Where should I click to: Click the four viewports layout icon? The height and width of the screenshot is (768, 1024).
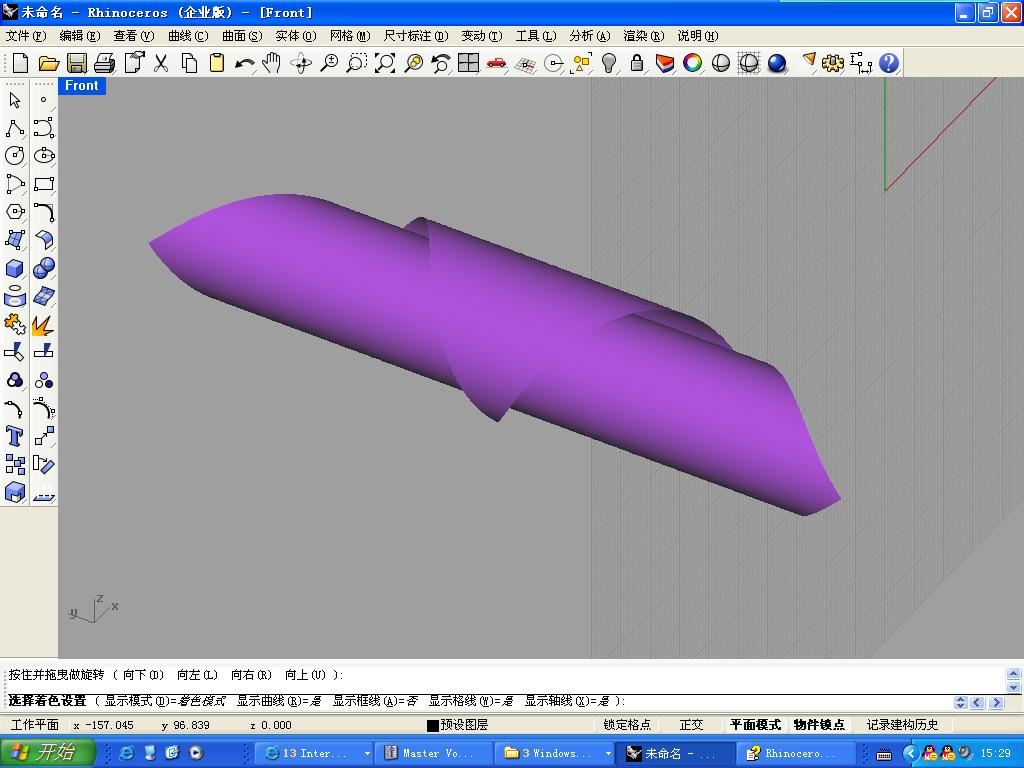469,63
